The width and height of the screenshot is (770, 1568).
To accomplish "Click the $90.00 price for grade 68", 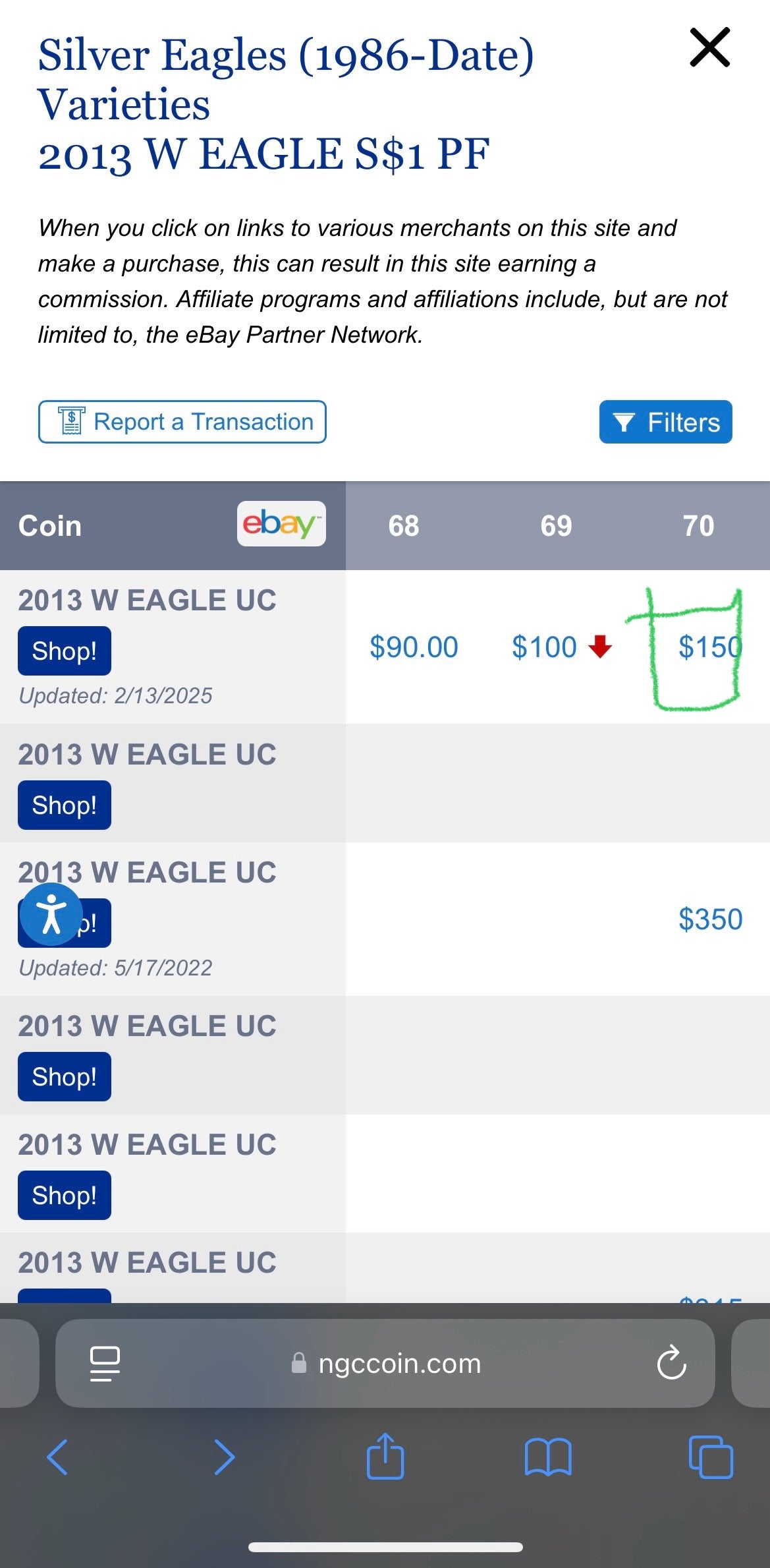I will tap(414, 647).
